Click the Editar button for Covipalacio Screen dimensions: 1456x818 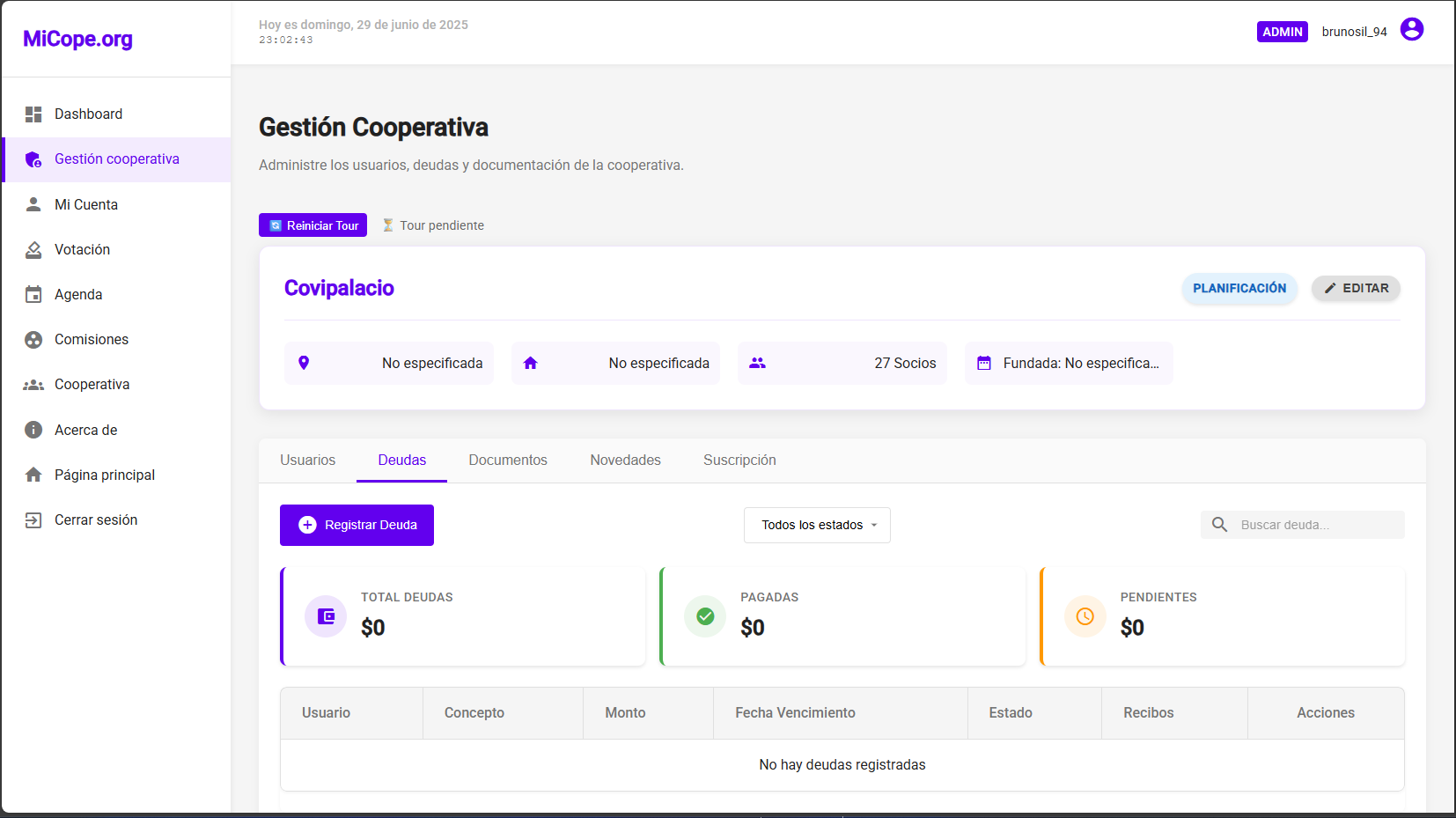click(x=1356, y=289)
